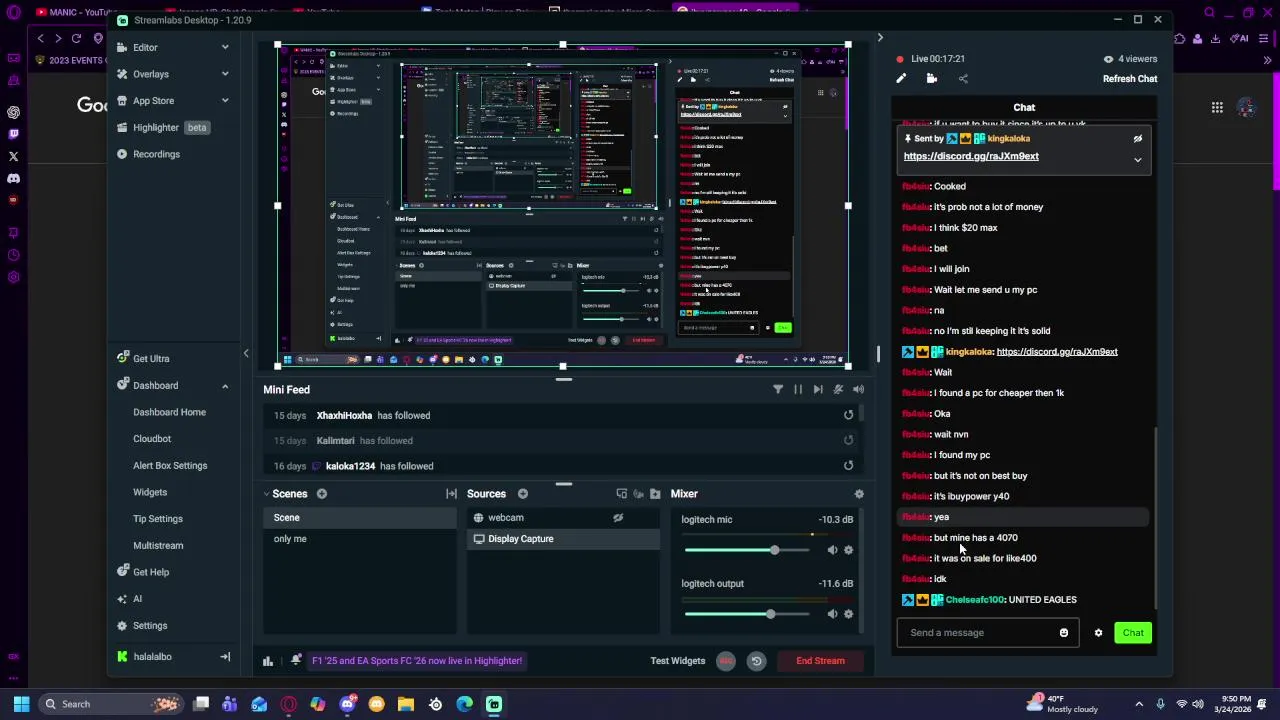
Task: Open the Widgets page
Action: coord(150,492)
